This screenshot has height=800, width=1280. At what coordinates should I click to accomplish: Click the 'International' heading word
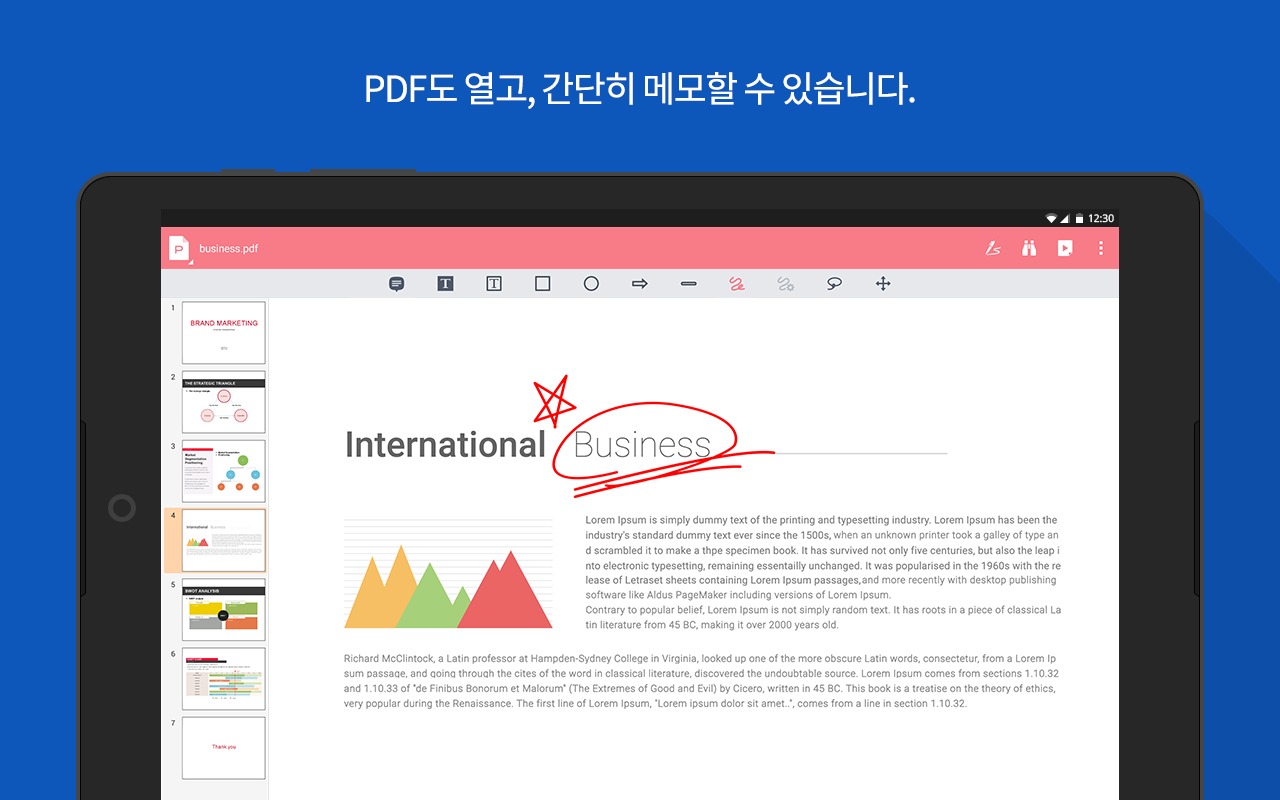point(445,445)
